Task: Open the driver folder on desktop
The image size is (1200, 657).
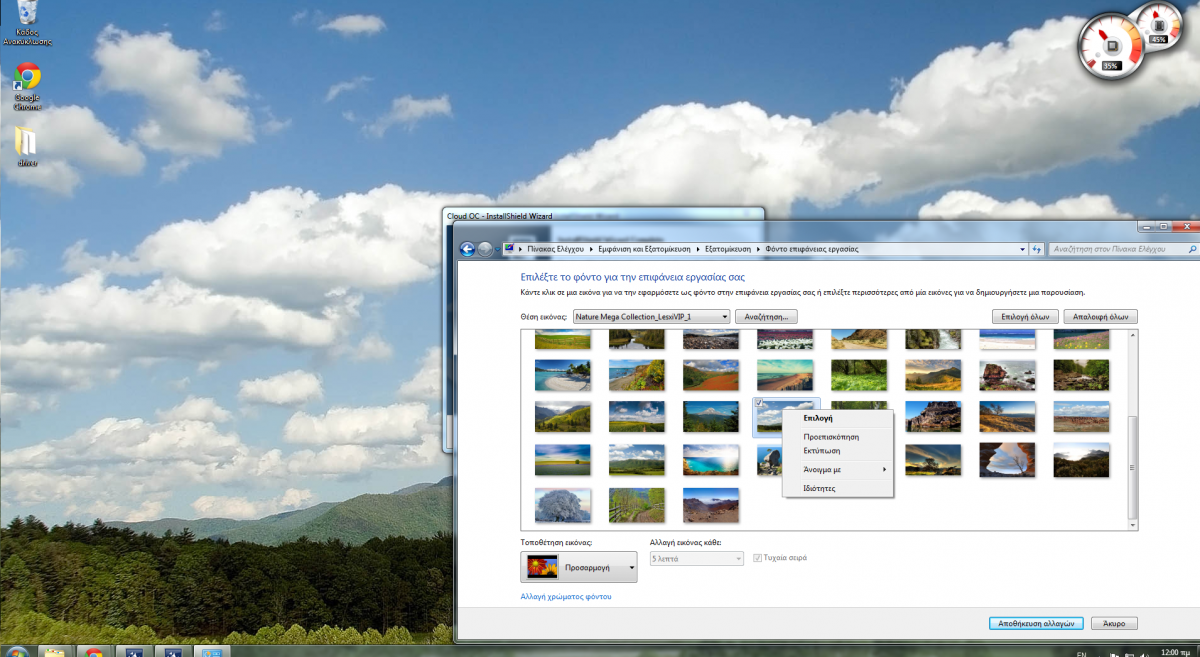Action: point(27,146)
